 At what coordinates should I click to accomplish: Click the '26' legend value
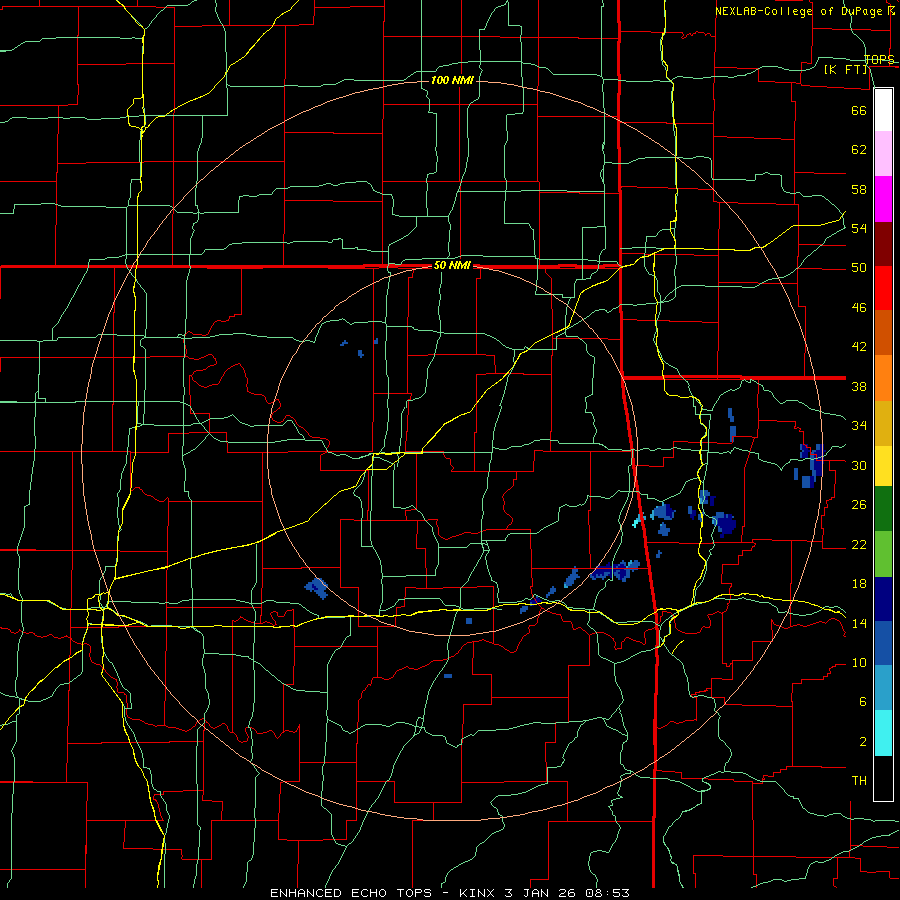click(x=859, y=505)
